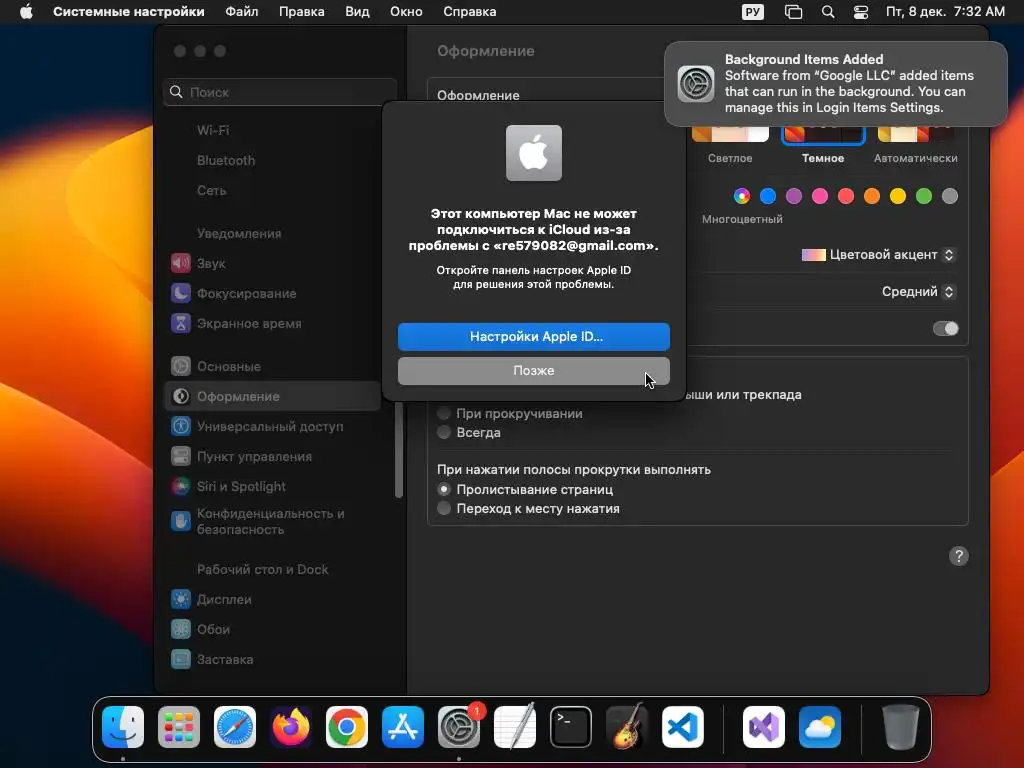Choose the blue accent color

(x=768, y=196)
